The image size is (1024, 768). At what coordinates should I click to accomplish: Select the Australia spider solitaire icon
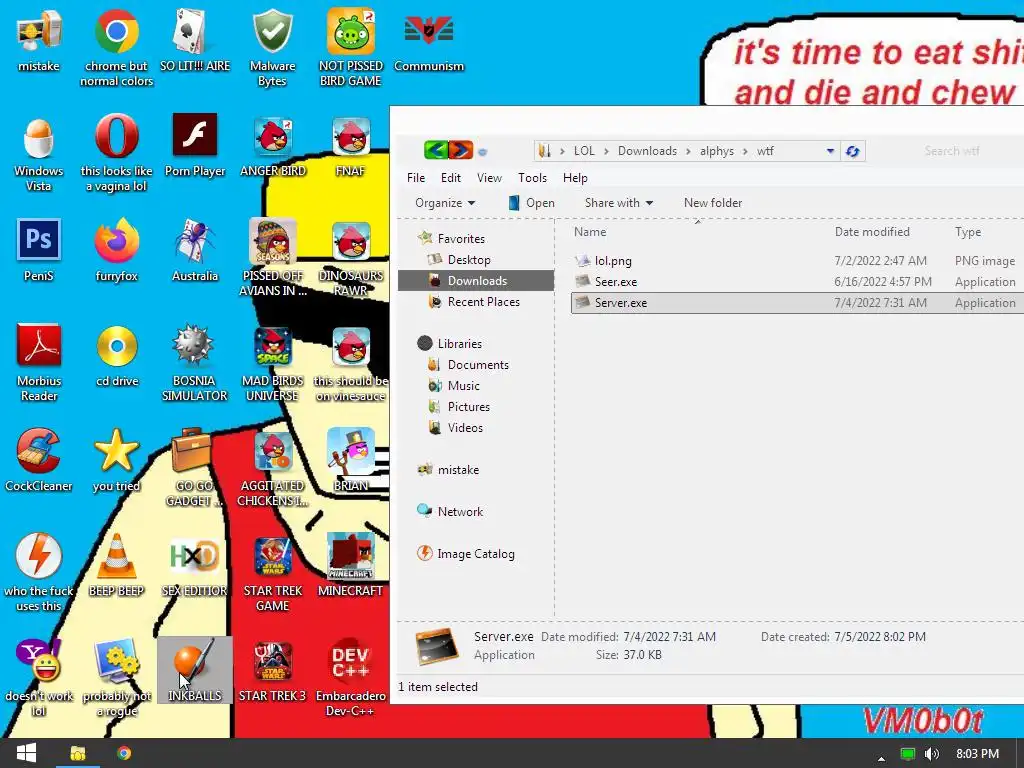tap(195, 250)
